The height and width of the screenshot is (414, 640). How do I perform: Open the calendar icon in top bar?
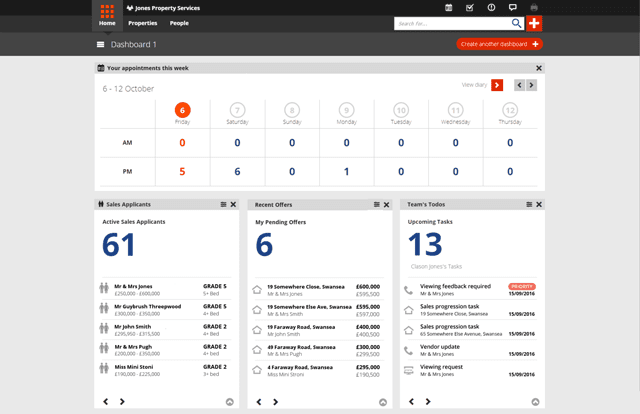point(448,7)
